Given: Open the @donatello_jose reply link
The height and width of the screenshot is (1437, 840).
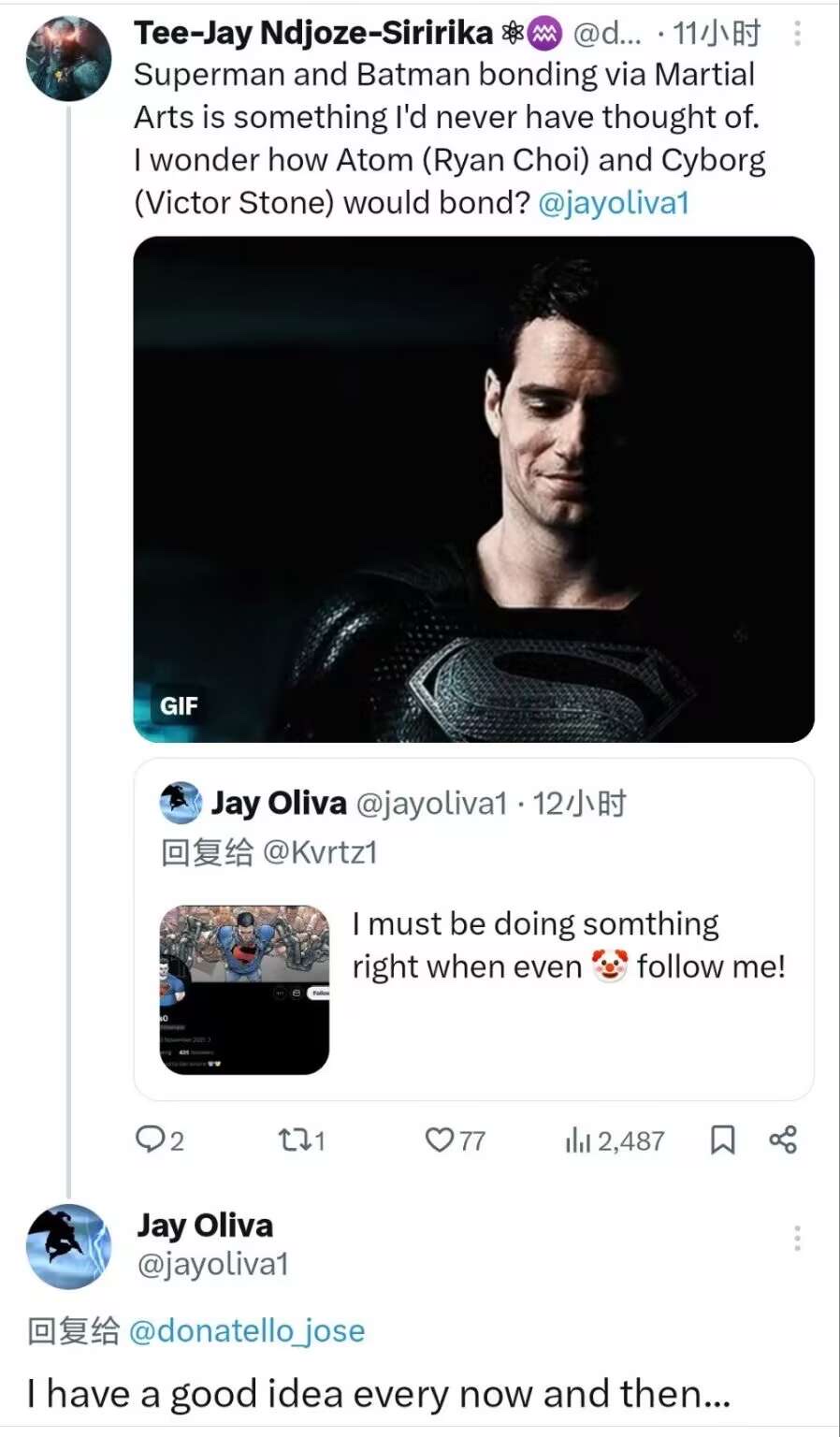Looking at the screenshot, I should [246, 1330].
